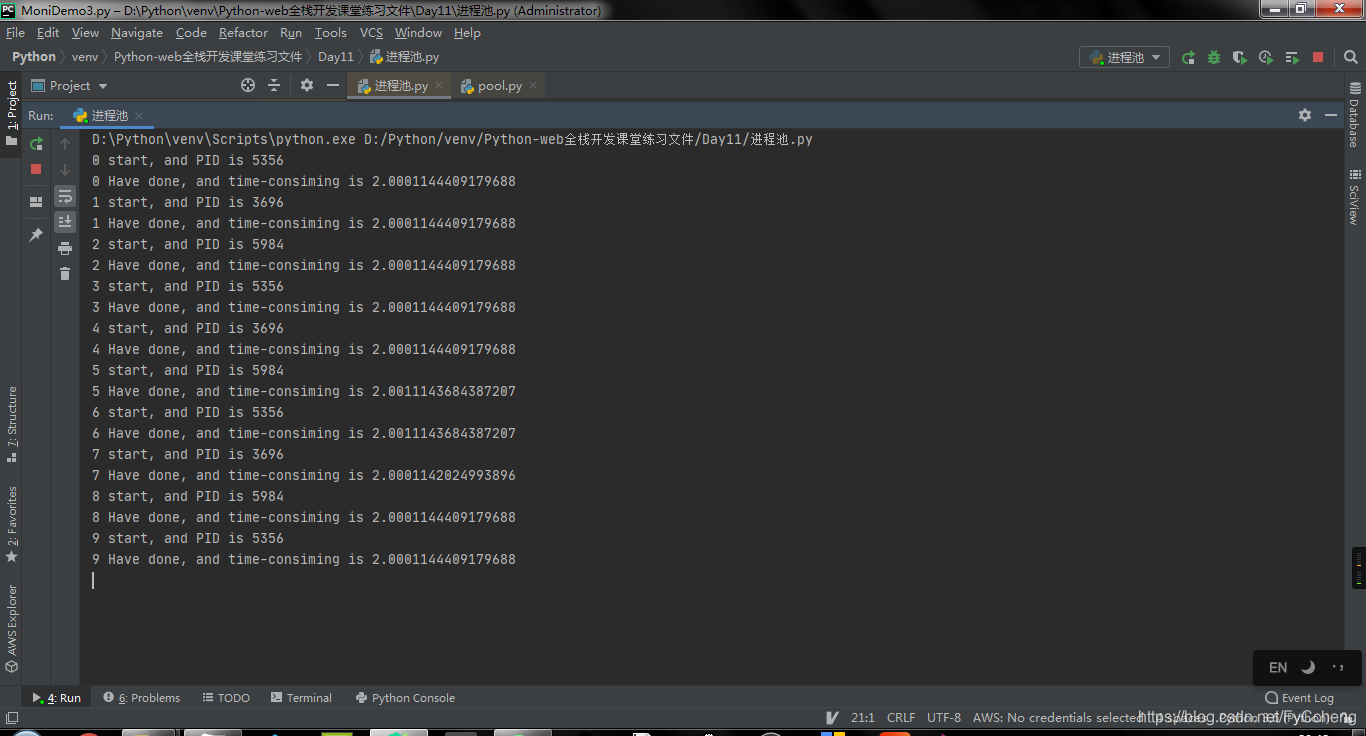The image size is (1366, 736).
Task: Open the 6: Problems bottom tab
Action: (x=142, y=698)
